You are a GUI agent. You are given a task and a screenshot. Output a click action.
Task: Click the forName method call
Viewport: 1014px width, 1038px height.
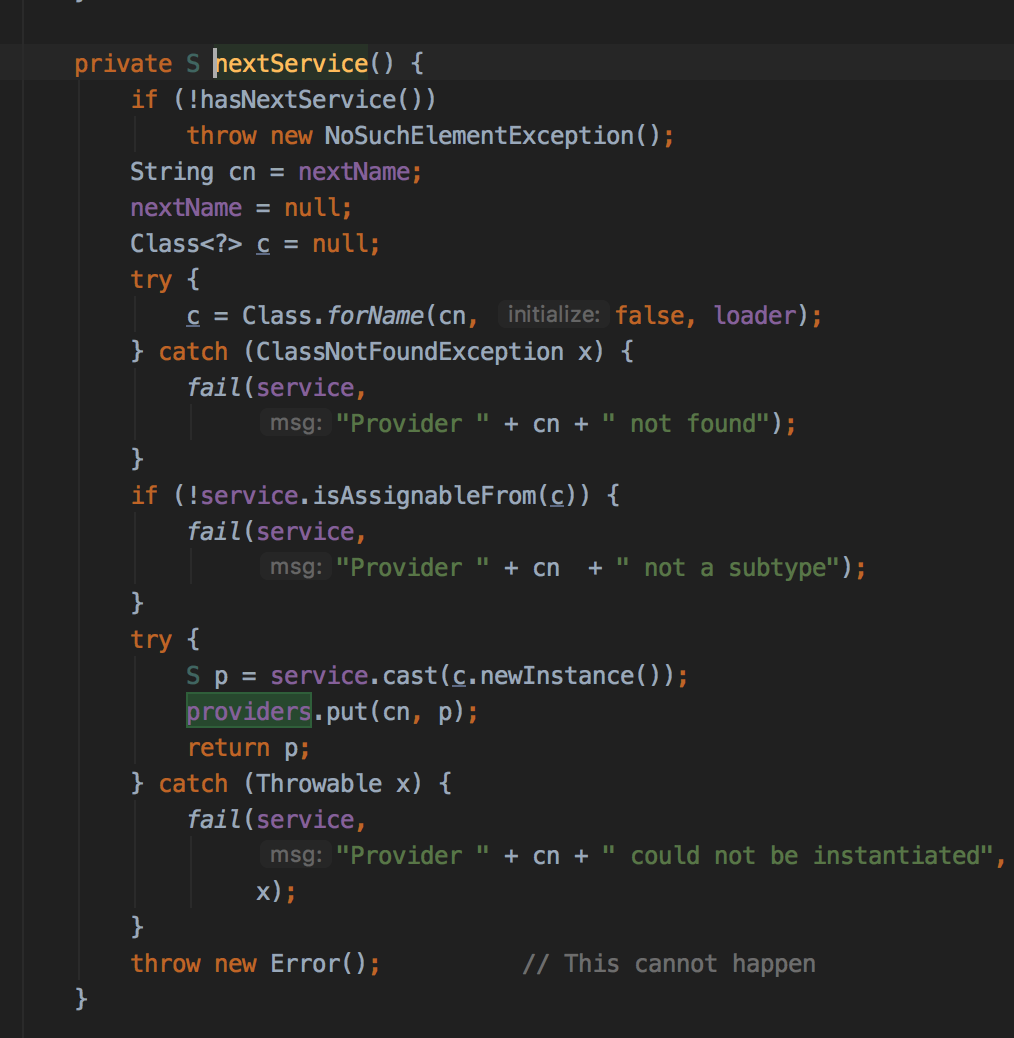pos(375,316)
